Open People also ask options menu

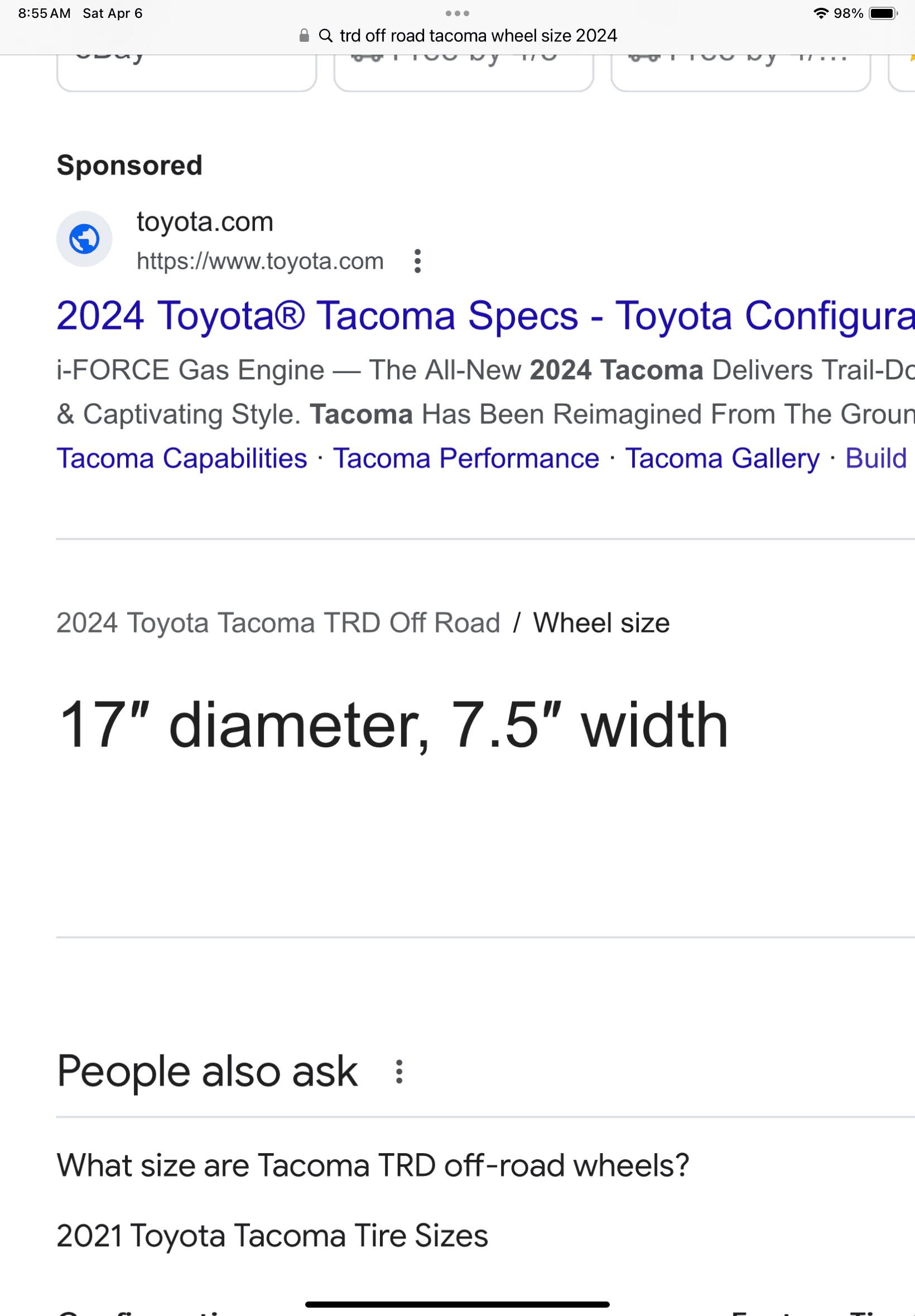click(399, 1071)
